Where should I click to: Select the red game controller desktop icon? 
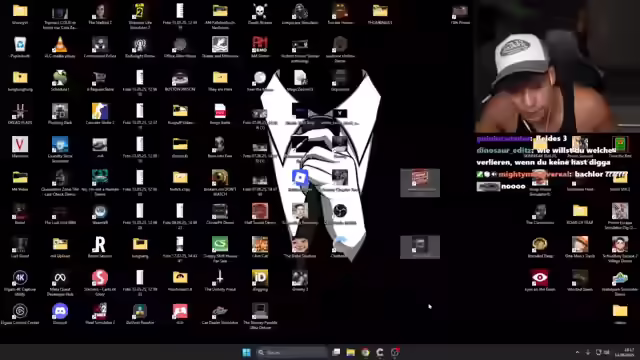180,311
